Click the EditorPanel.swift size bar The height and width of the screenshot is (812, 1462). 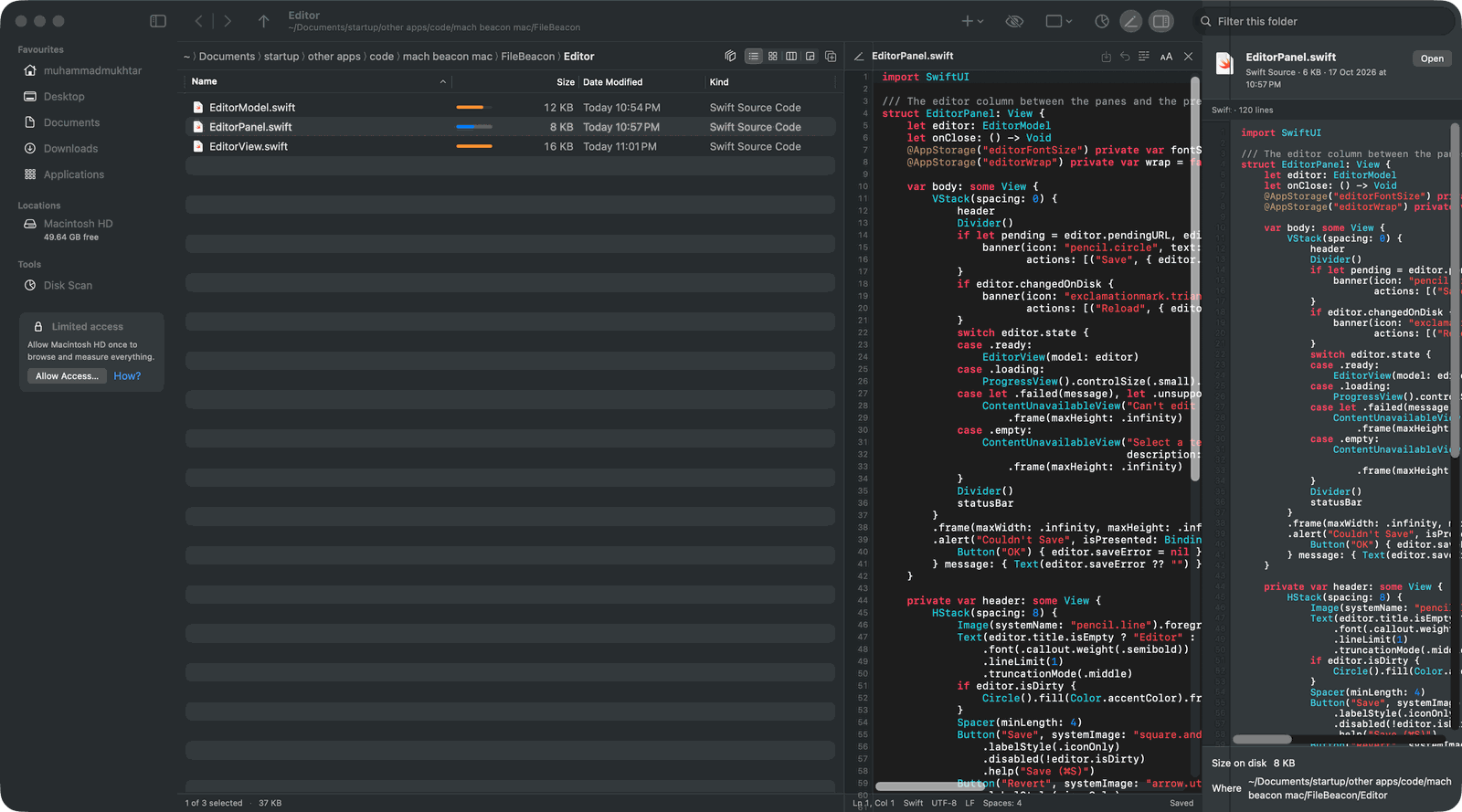click(x=474, y=127)
